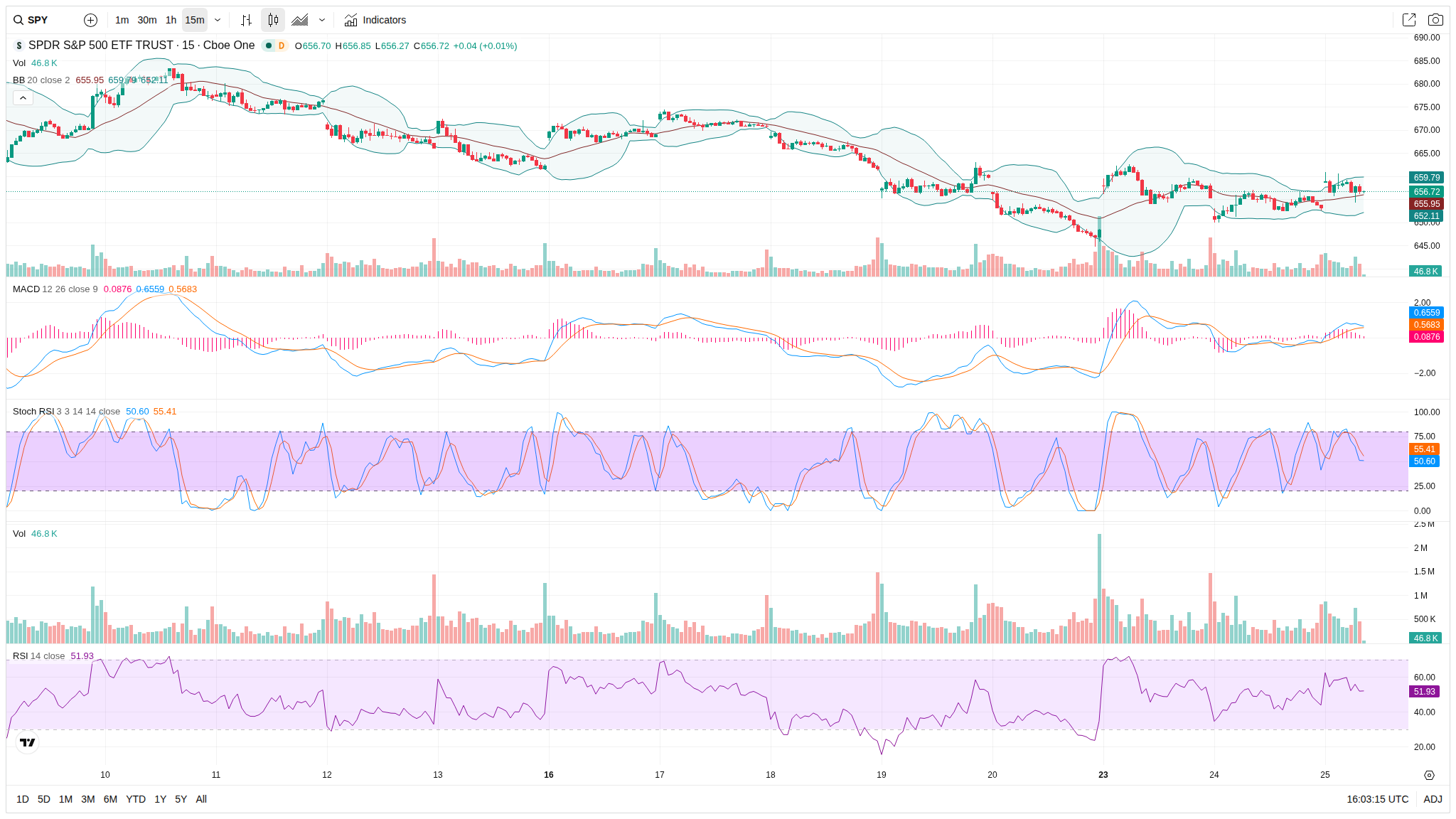
Task: Toggle the delayed data D status badge
Action: tap(282, 45)
